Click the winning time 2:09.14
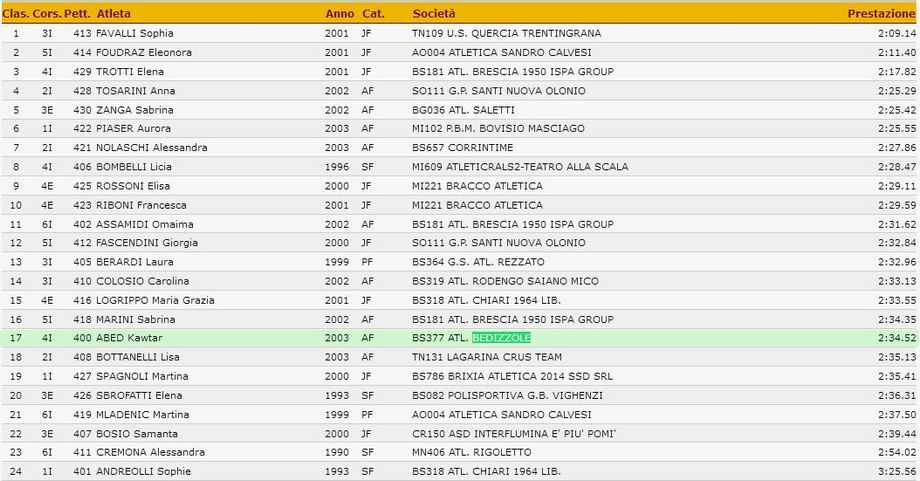920x481 pixels. pos(897,33)
